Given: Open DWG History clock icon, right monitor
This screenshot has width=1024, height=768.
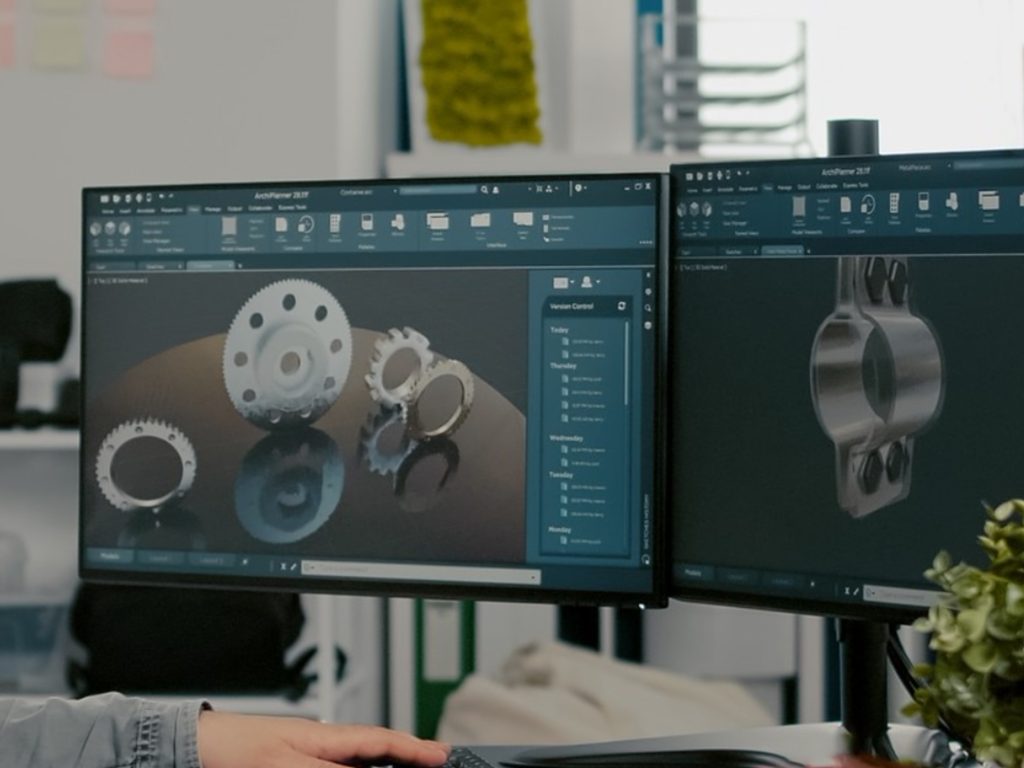Looking at the screenshot, I should [x=867, y=206].
